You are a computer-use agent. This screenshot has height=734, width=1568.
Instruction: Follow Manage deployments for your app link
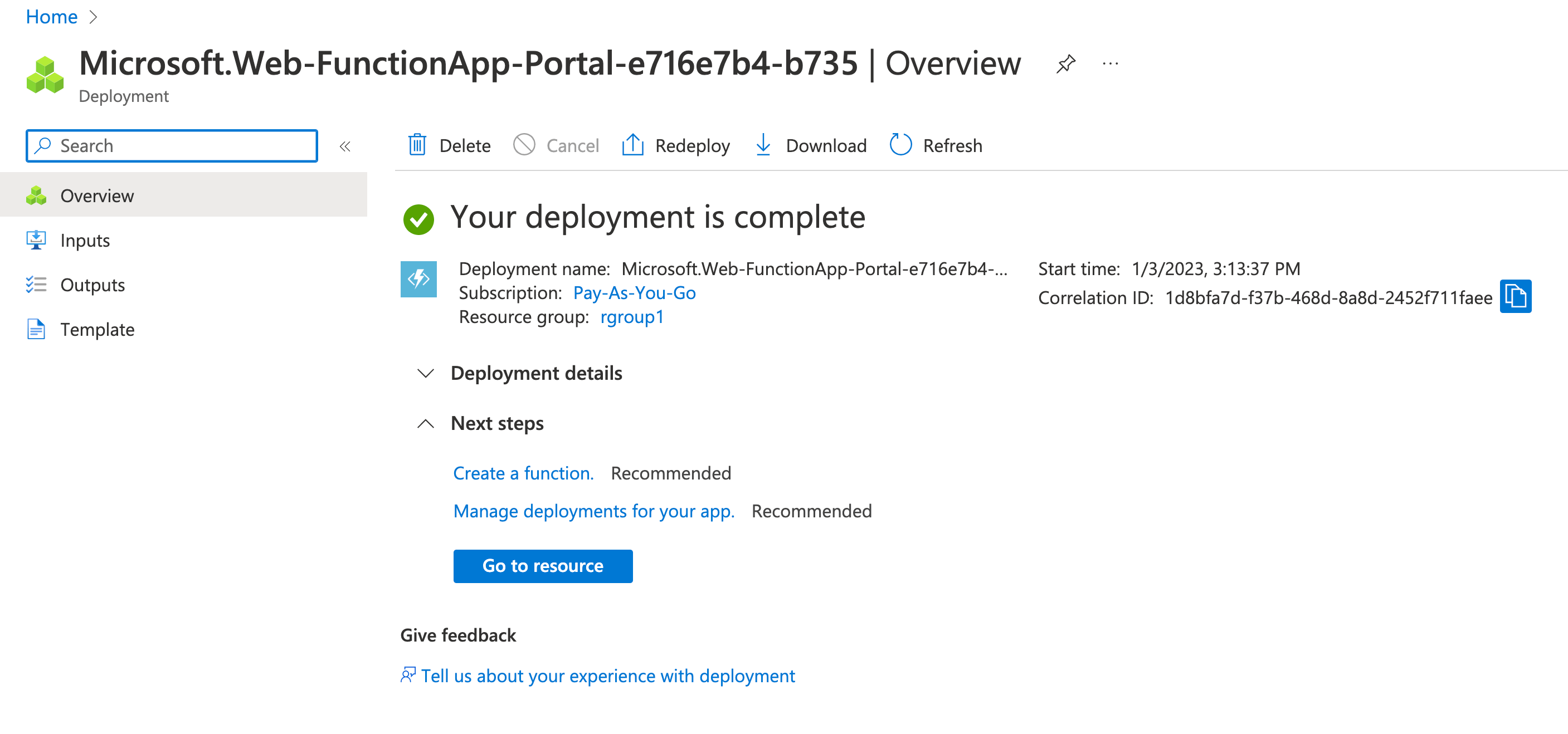[x=593, y=511]
